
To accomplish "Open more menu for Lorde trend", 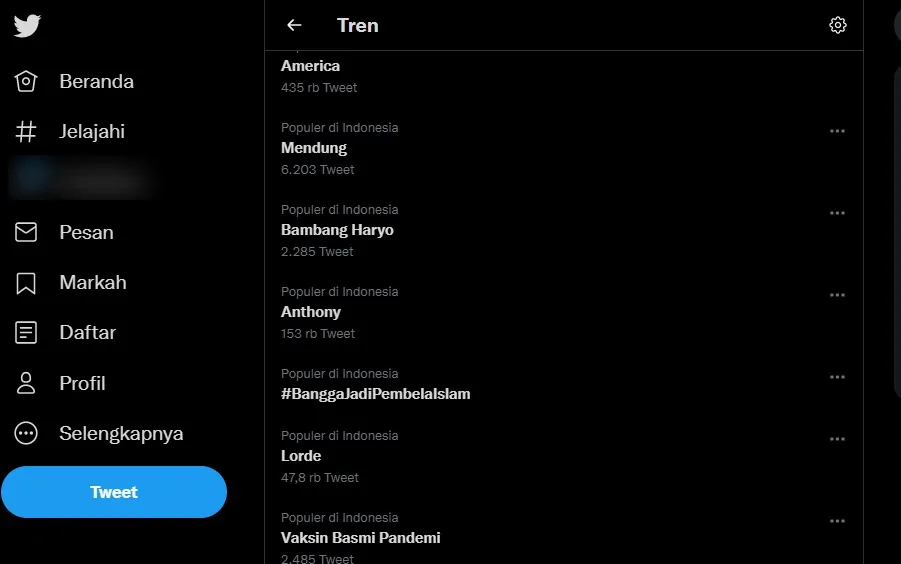I will [837, 439].
